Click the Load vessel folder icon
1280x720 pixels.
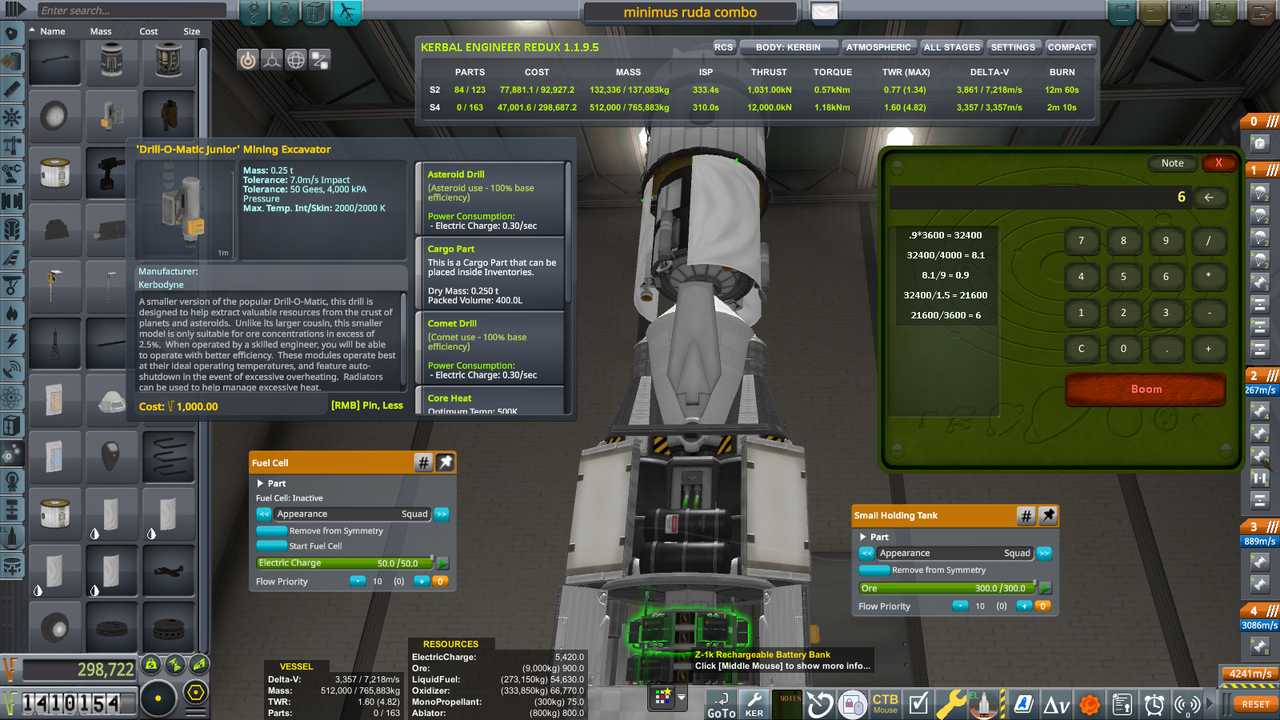coord(1153,13)
